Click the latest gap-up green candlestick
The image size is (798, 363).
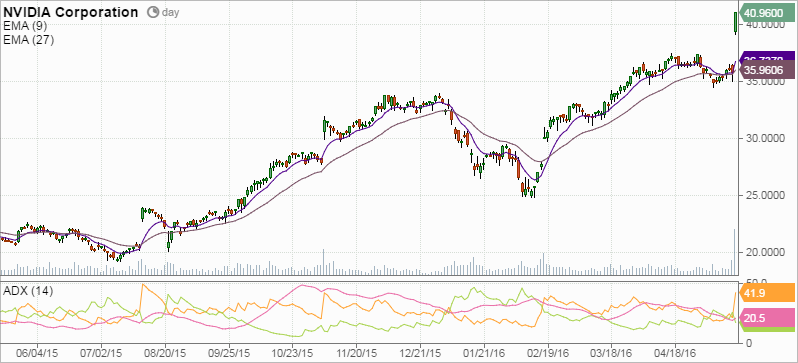tap(735, 23)
